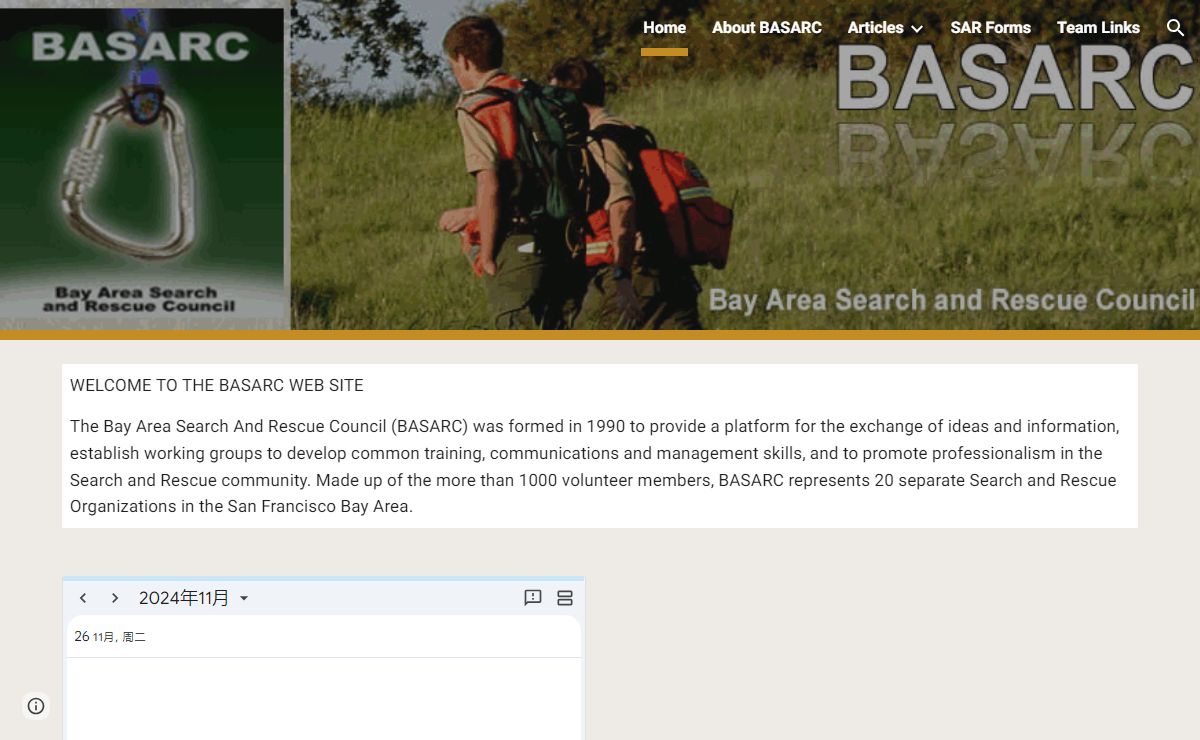Click the site info icon at bottom left

coord(36,706)
